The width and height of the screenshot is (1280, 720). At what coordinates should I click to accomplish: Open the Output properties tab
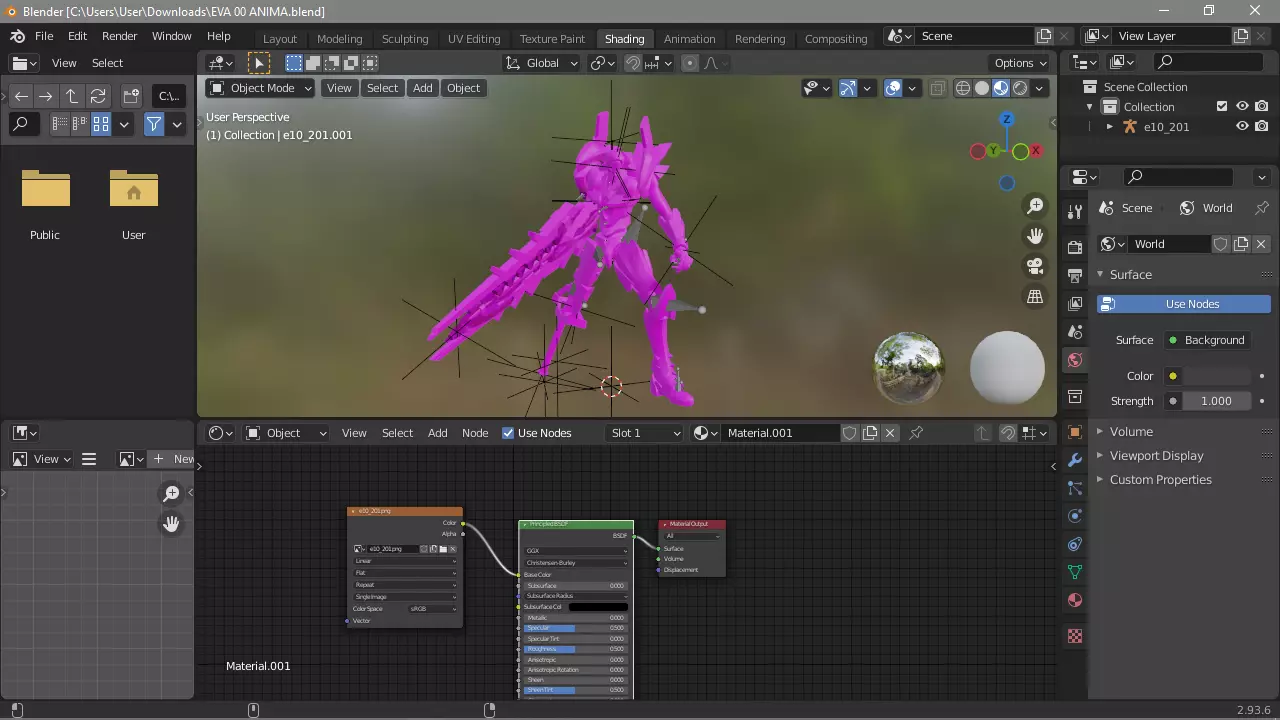tap(1075, 275)
